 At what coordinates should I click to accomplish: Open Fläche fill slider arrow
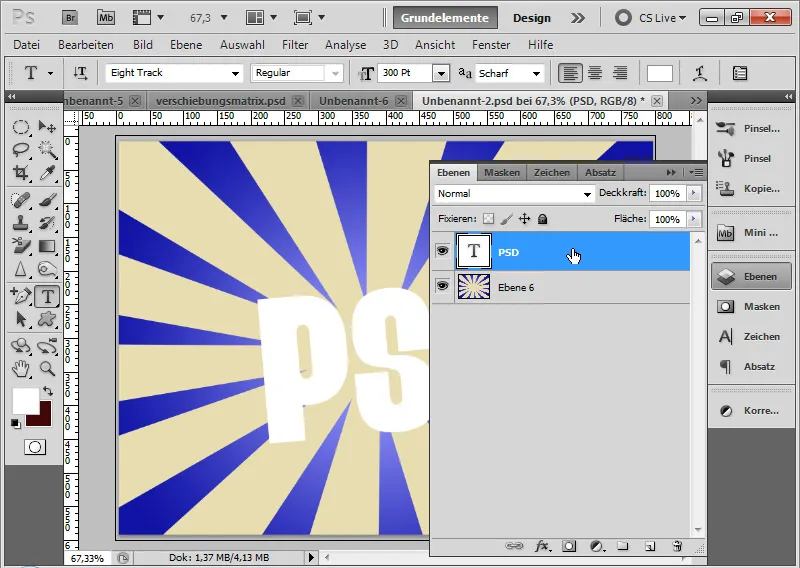click(x=693, y=219)
